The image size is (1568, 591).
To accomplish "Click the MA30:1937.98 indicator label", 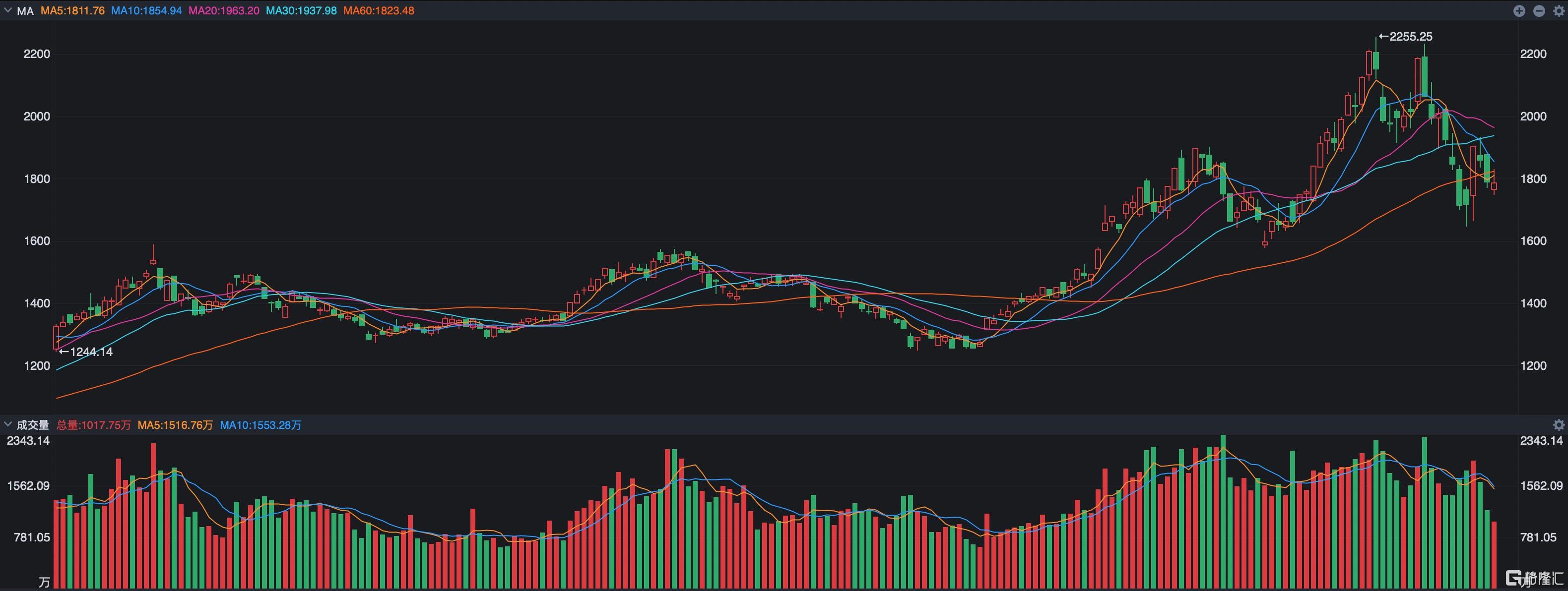I will (x=301, y=11).
